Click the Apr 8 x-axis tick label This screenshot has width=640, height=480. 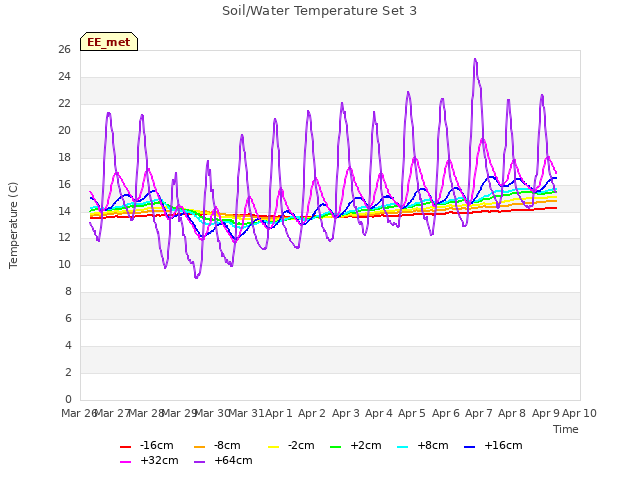point(512,413)
